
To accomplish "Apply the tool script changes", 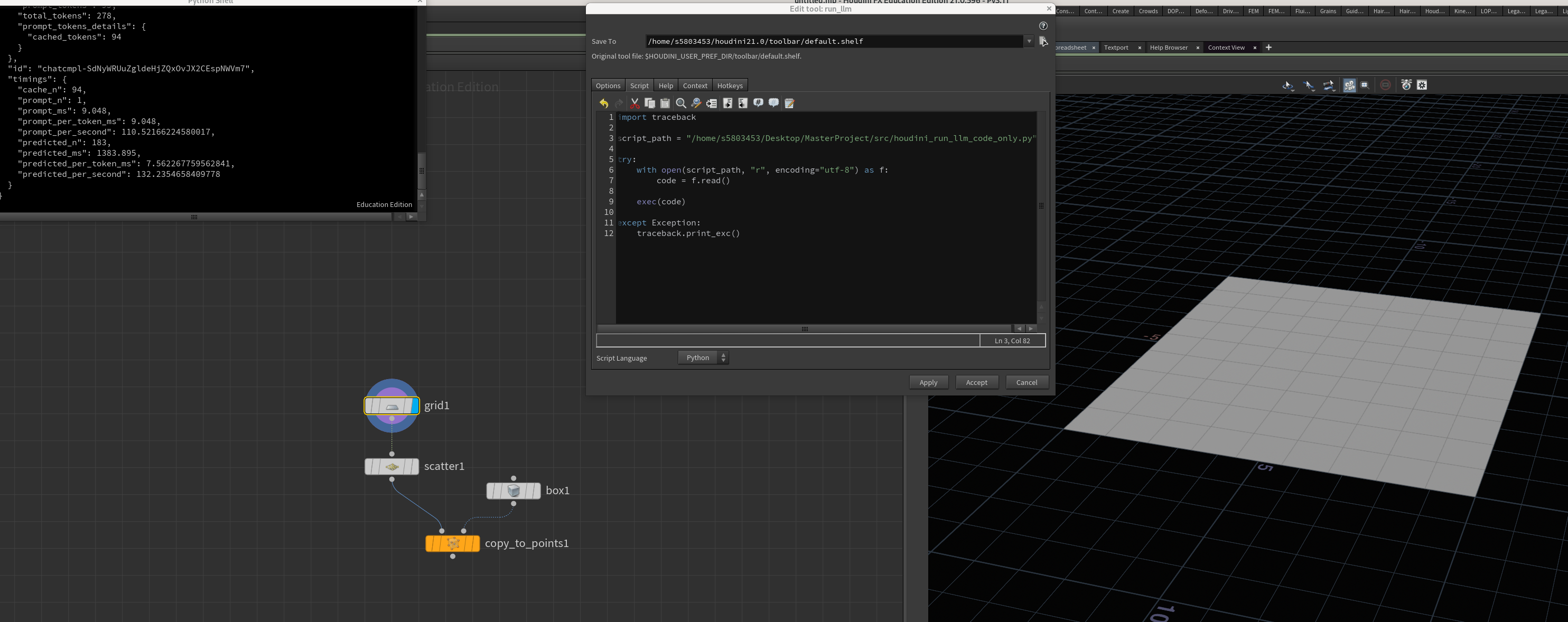I will click(928, 382).
